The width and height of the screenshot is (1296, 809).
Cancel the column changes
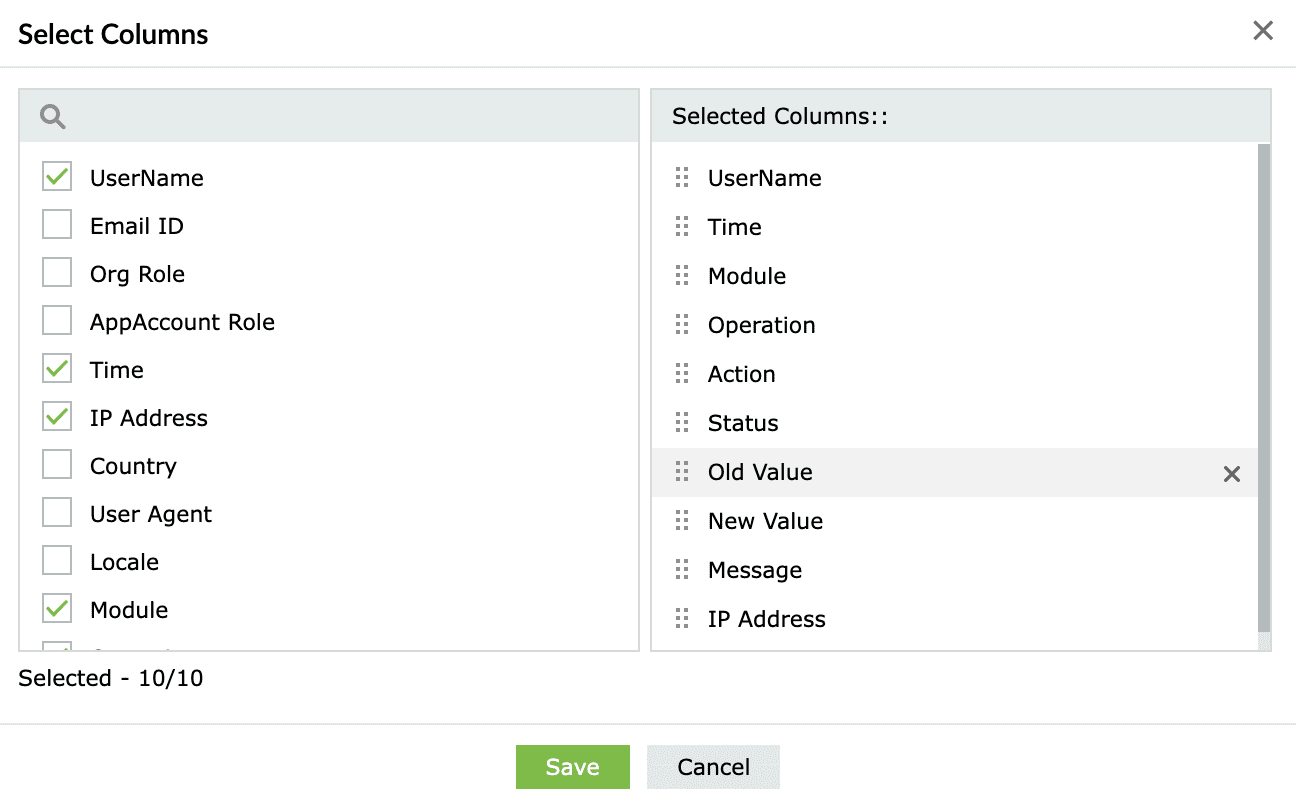point(713,767)
